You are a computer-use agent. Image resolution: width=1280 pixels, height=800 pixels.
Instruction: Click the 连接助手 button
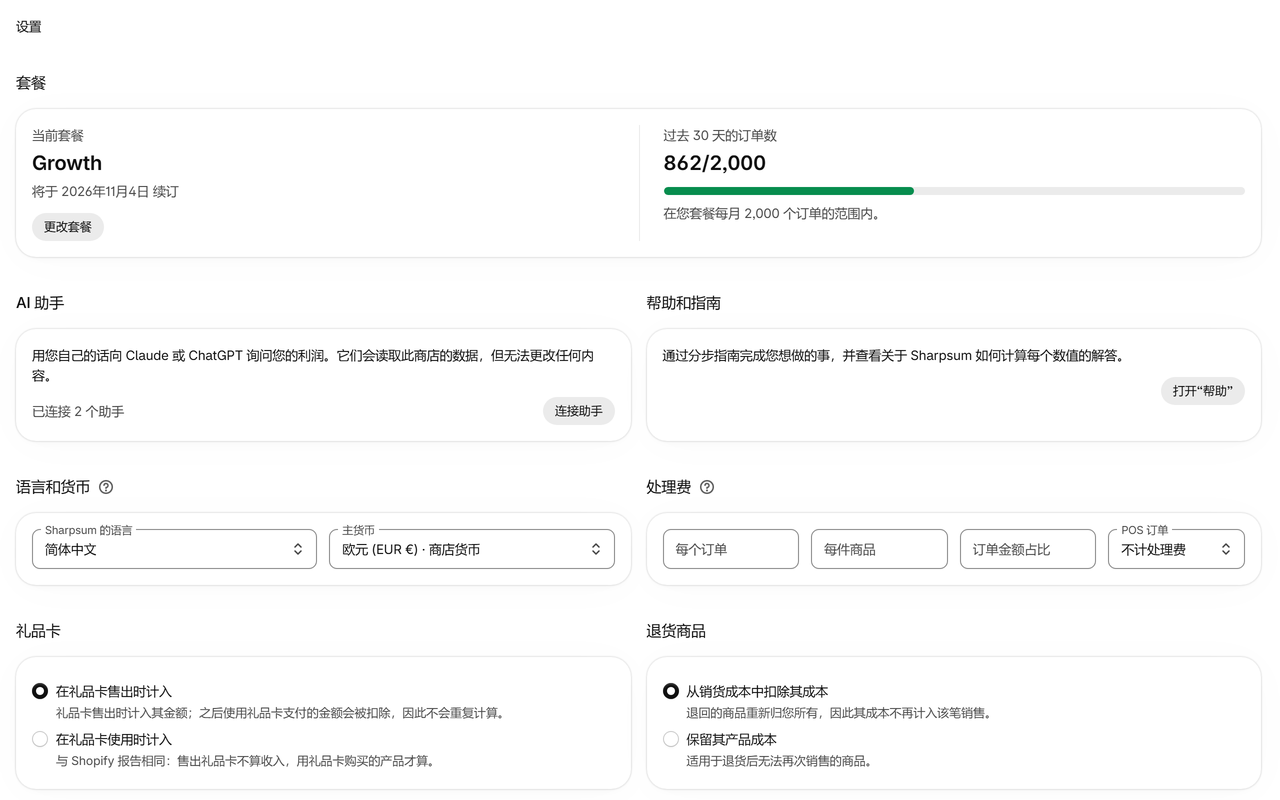coord(579,411)
